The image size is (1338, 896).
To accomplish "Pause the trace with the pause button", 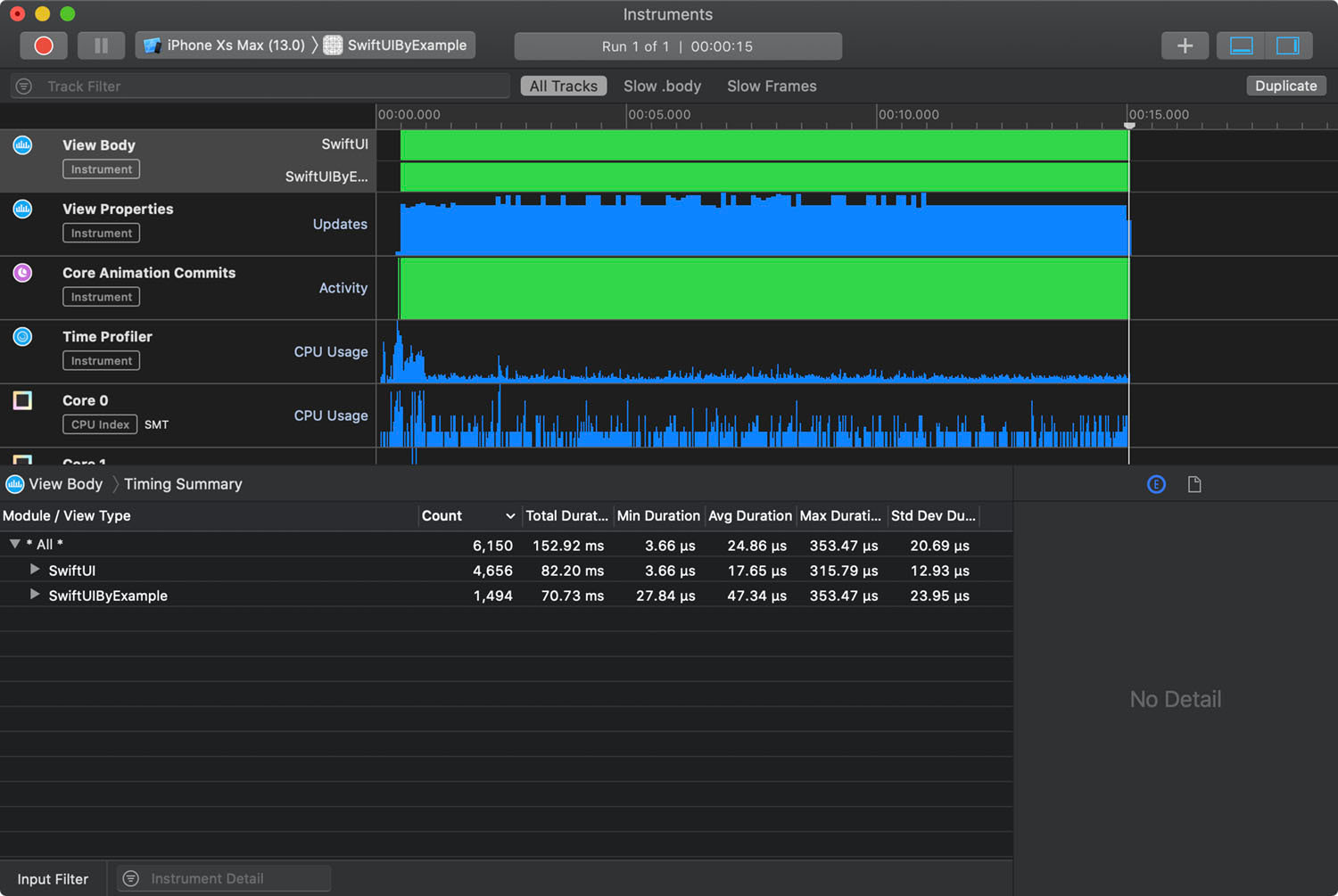I will 101,45.
